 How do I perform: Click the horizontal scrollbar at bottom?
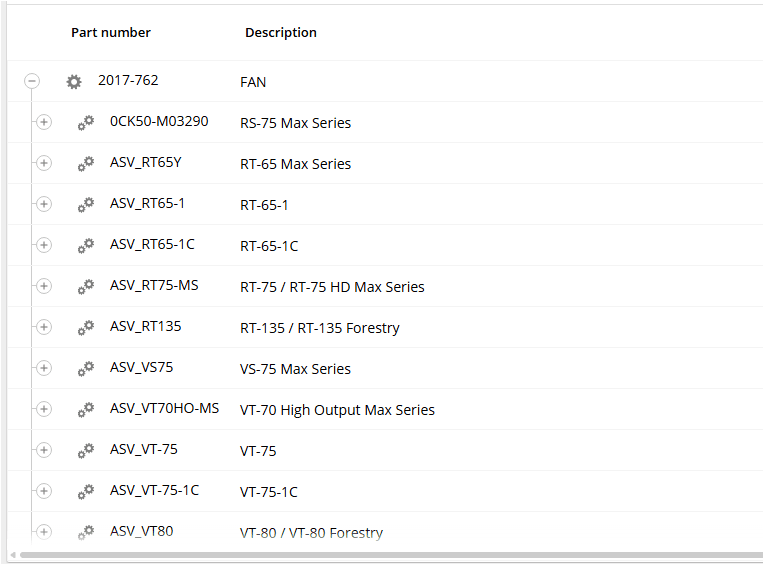point(385,554)
